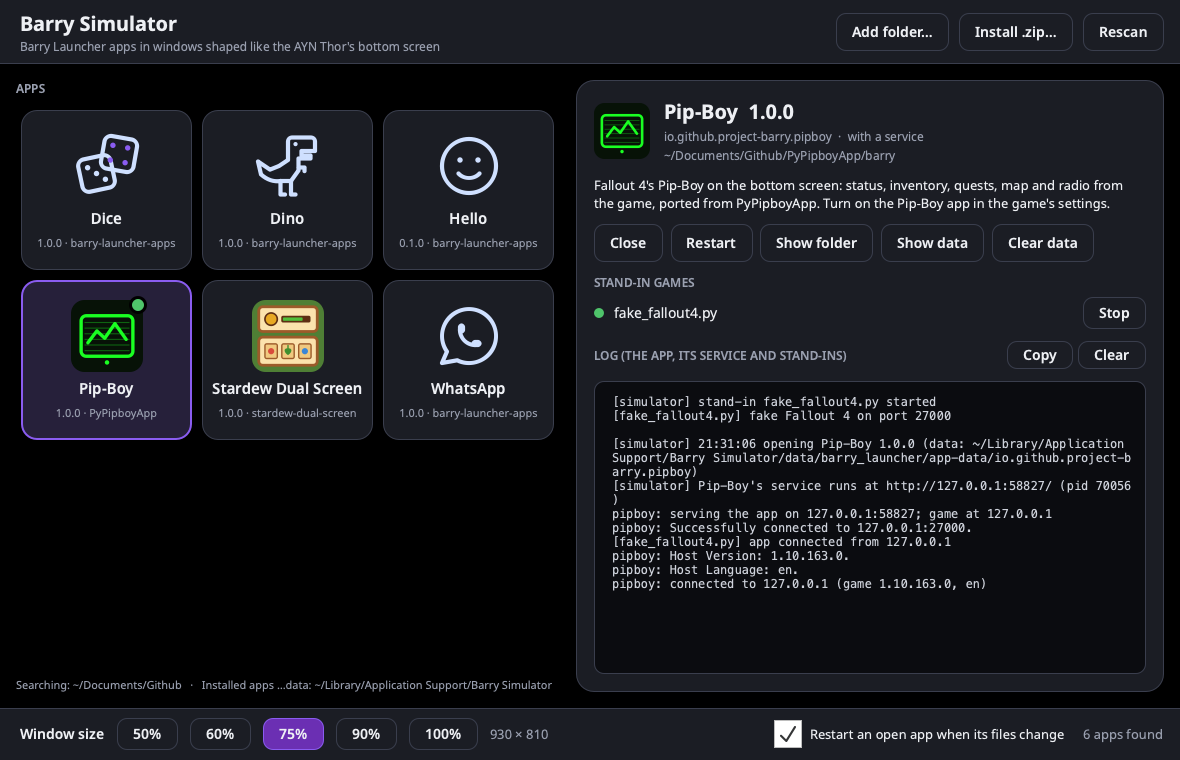The width and height of the screenshot is (1180, 760).
Task: Select the Pip-Boy app tile icon
Action: [107, 336]
